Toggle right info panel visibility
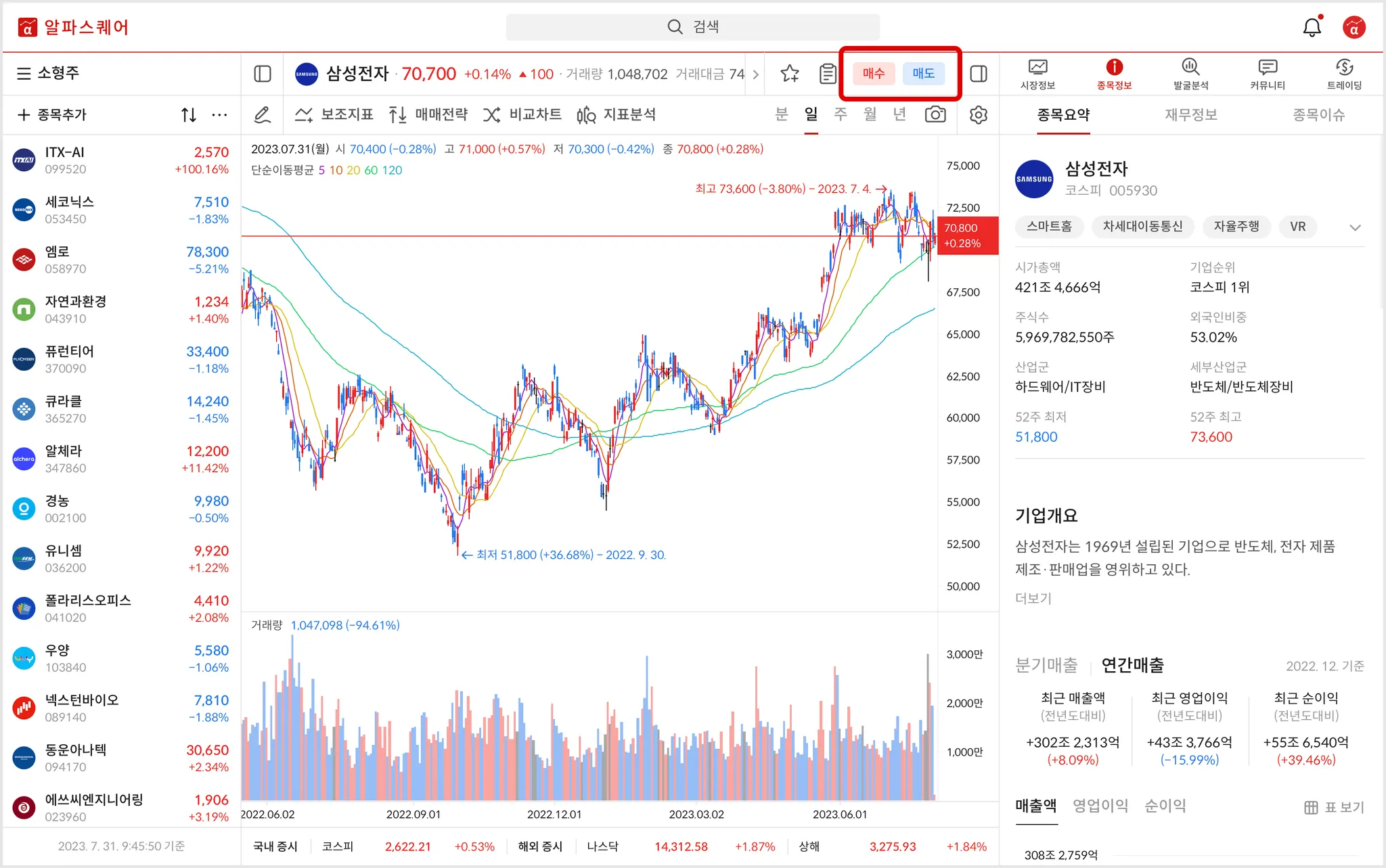The image size is (1386, 868). click(x=979, y=73)
